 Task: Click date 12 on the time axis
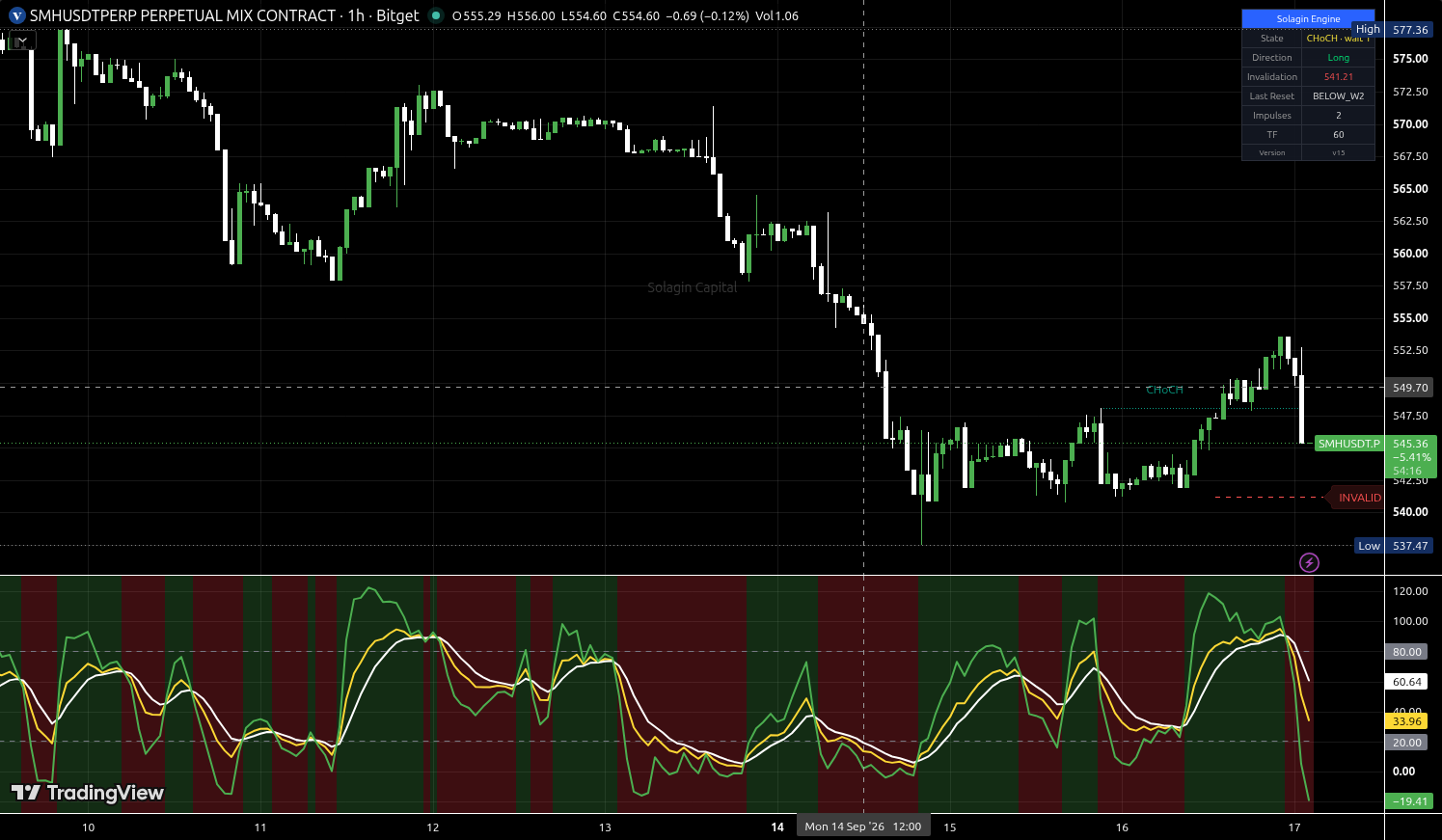pos(433,827)
